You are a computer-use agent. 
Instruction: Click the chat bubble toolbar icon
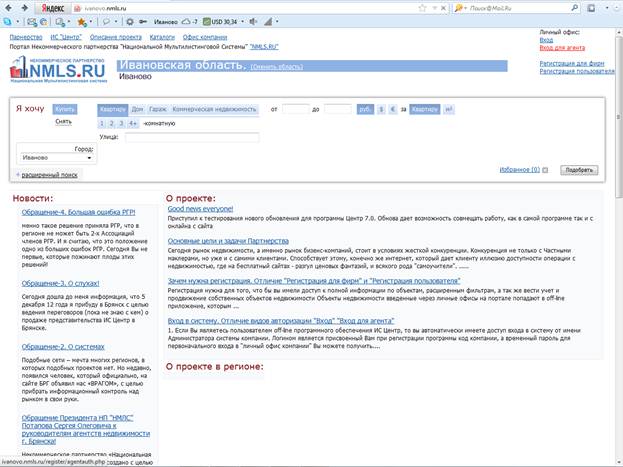pyautogui.click(x=106, y=22)
